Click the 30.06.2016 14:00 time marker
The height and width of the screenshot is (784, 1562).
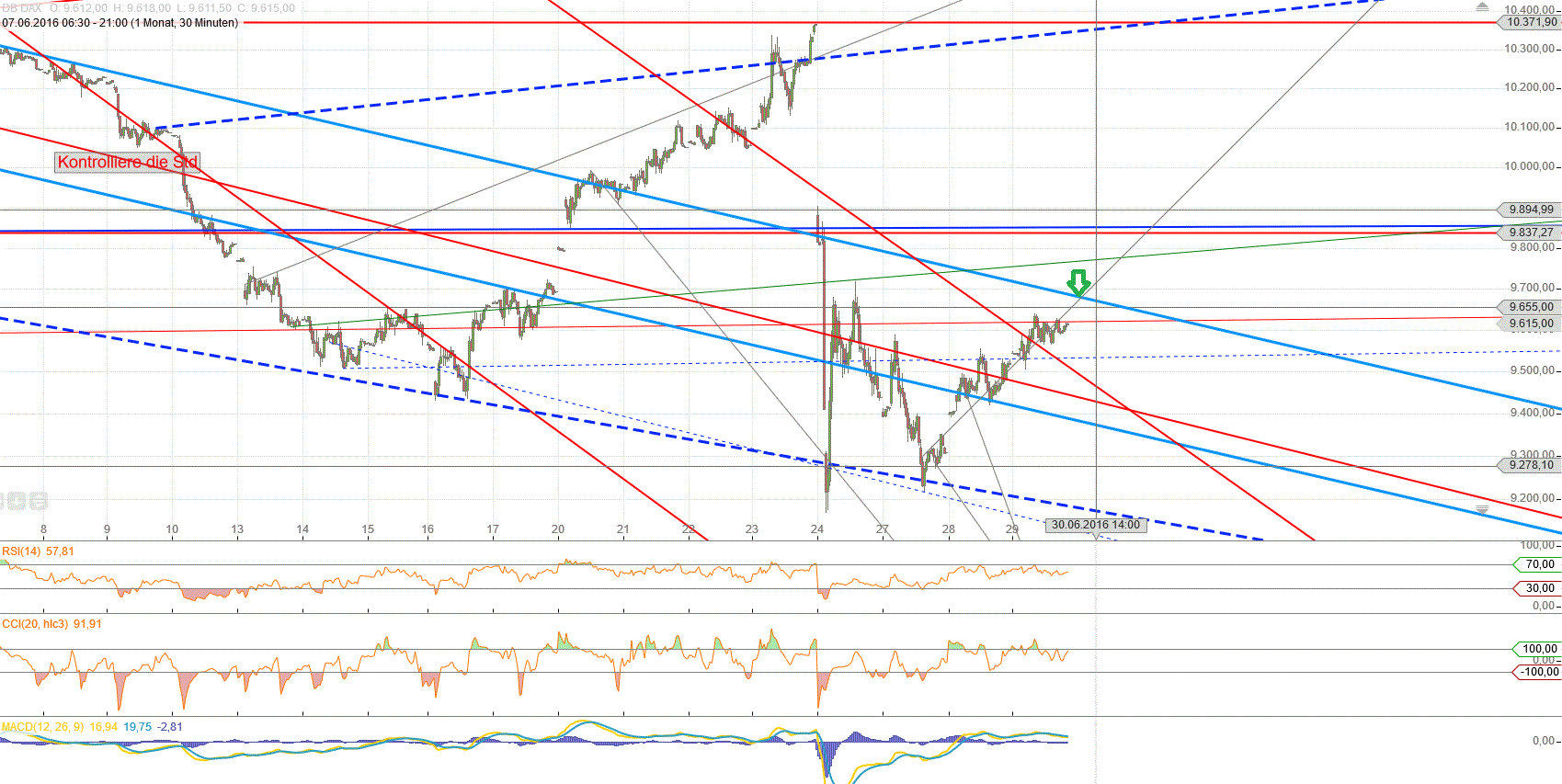[x=1096, y=525]
